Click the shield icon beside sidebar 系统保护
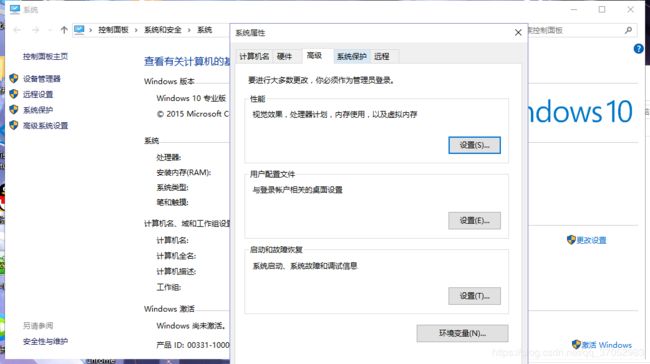 (14, 109)
